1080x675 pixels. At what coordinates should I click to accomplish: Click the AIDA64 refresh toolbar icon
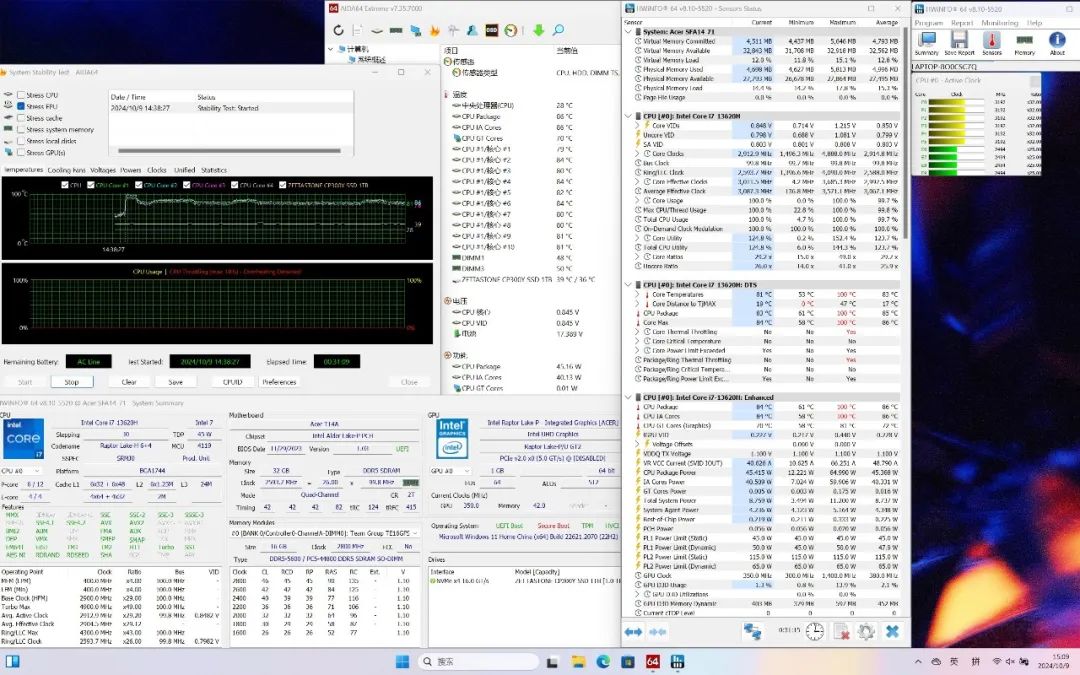pyautogui.click(x=338, y=30)
